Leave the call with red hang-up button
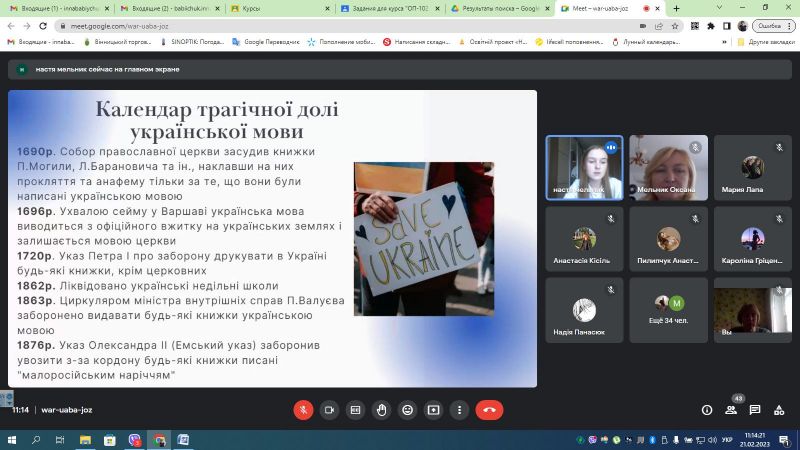800x450 pixels. coord(489,410)
